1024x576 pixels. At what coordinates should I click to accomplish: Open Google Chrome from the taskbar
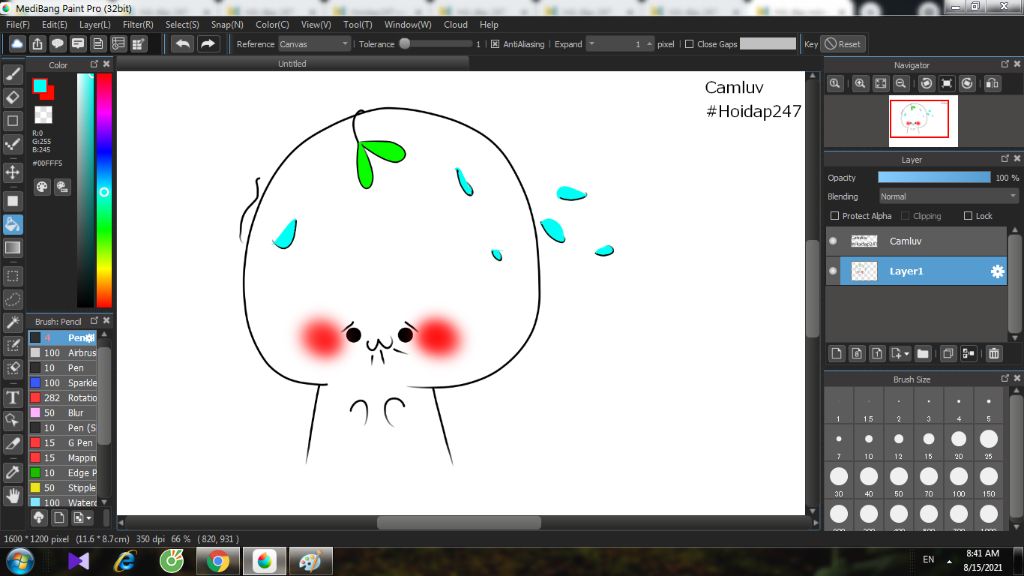tap(217, 562)
